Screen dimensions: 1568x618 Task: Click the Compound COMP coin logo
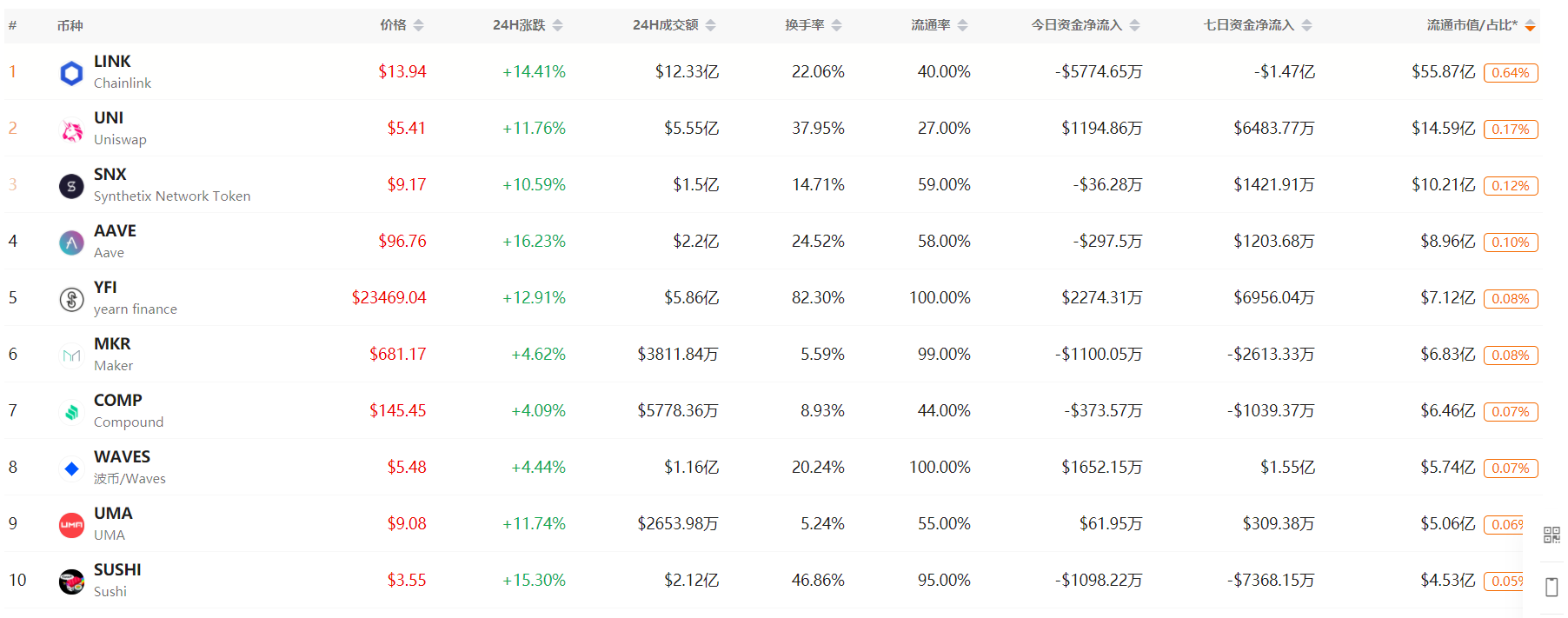[71, 412]
